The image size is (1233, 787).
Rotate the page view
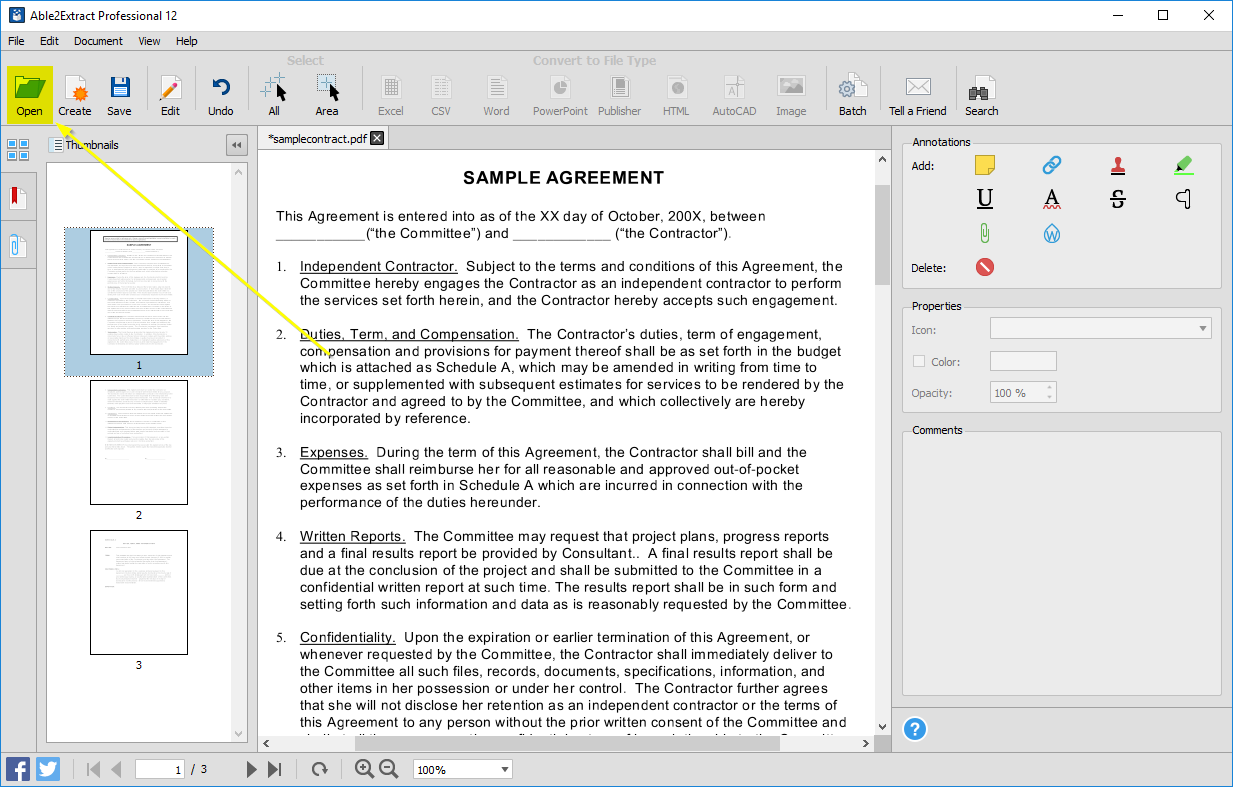tap(319, 769)
